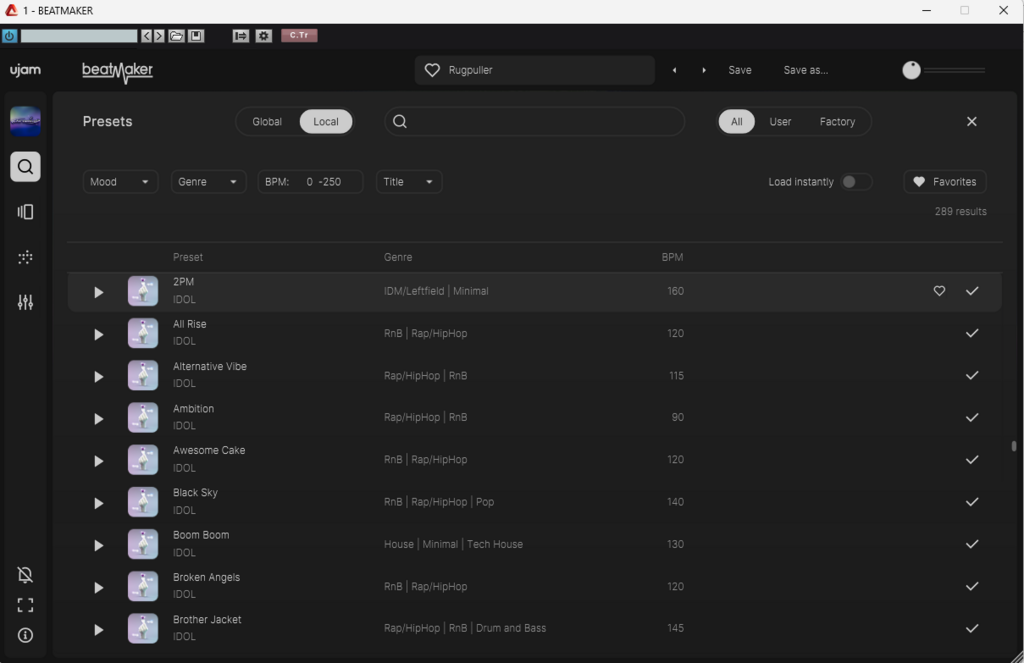Click the product artwork thumbnail in the sidebar
Image resolution: width=1024 pixels, height=663 pixels.
(x=25, y=121)
